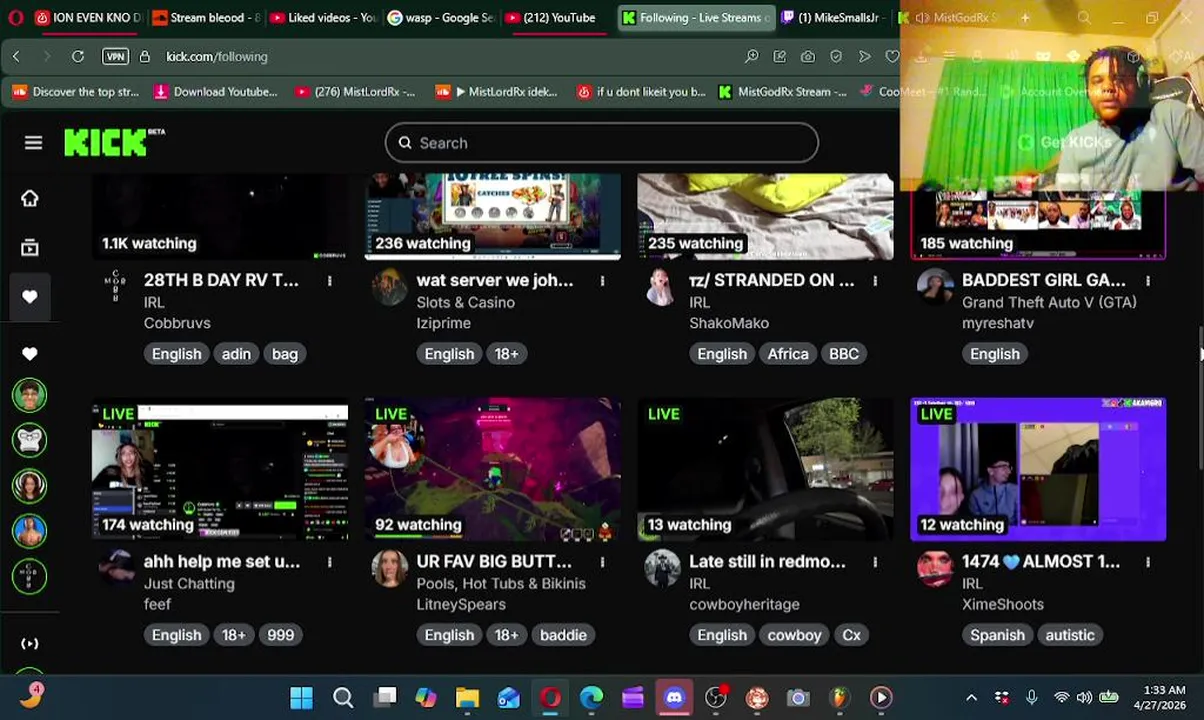Open options for BADDEST GIRL GA stream
This screenshot has width=1204, height=720.
pos(1148,281)
